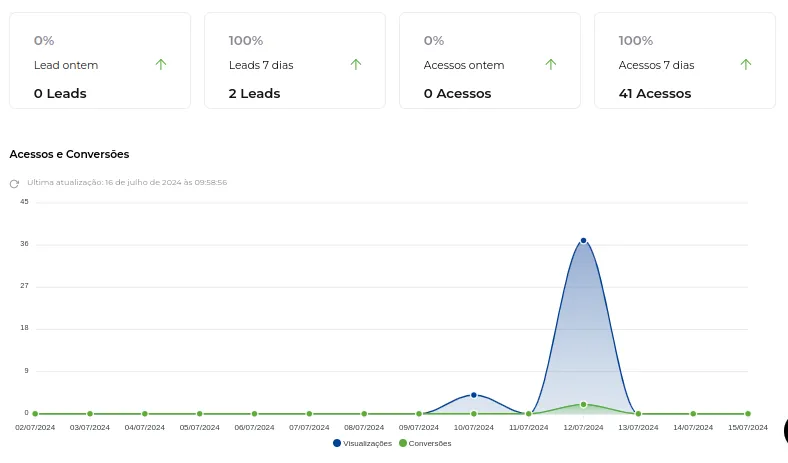Select the green Conversões point on 12/07/2024
Image resolution: width=788 pixels, height=463 pixels.
pyautogui.click(x=583, y=404)
